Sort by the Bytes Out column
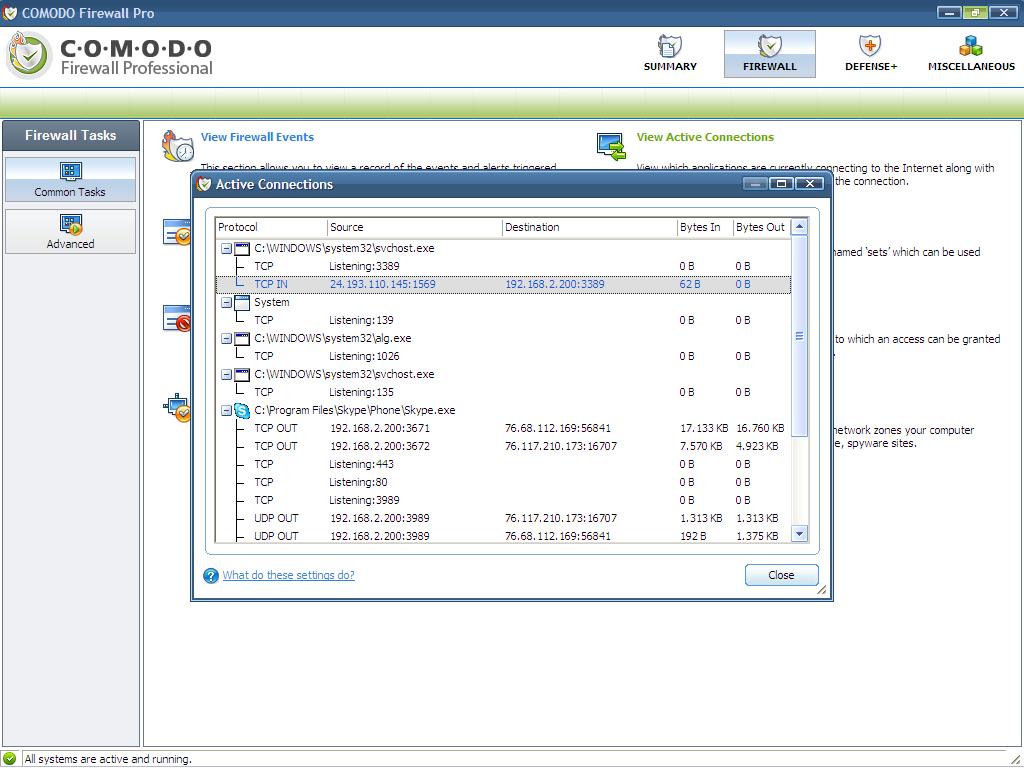This screenshot has width=1024, height=768. click(x=761, y=227)
